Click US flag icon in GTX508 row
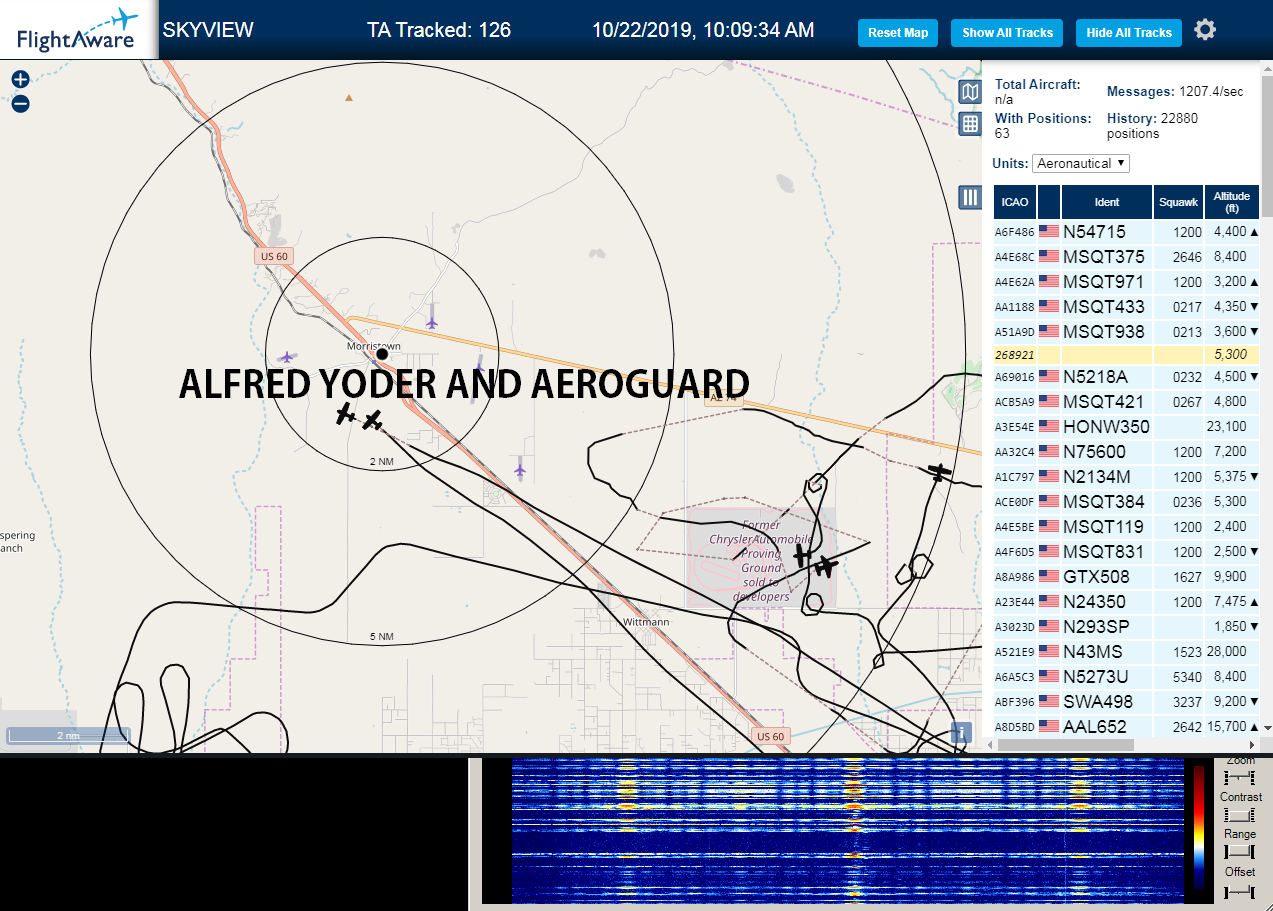 tap(1049, 576)
